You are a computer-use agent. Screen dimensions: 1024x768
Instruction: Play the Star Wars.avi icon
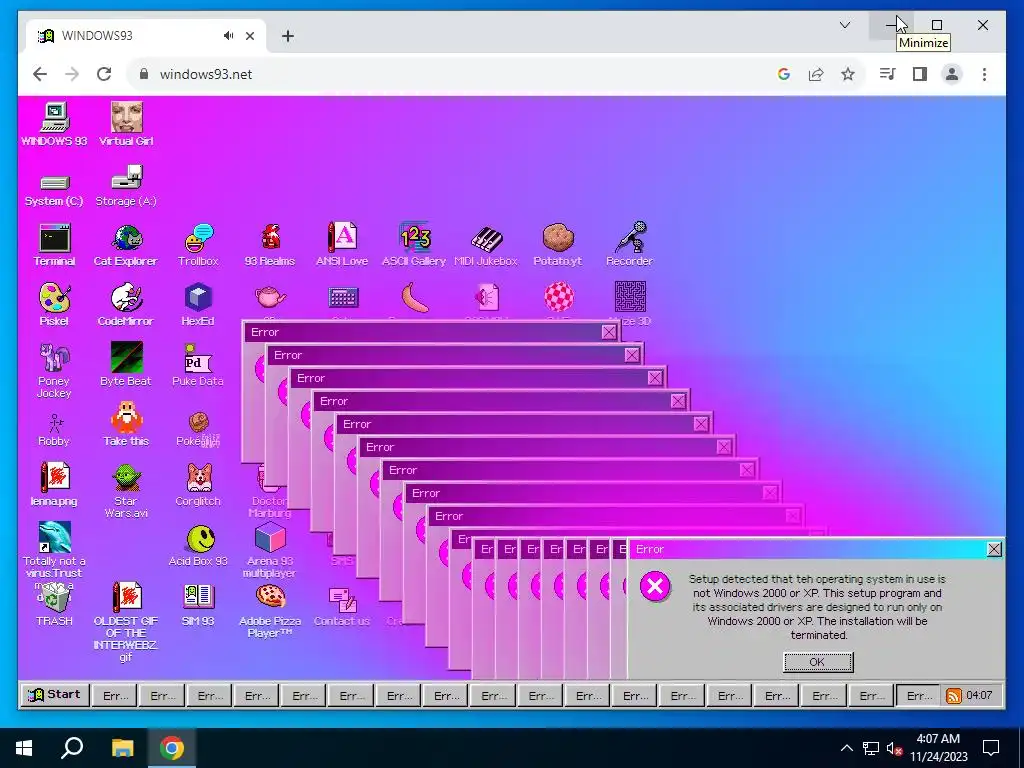pyautogui.click(x=126, y=490)
